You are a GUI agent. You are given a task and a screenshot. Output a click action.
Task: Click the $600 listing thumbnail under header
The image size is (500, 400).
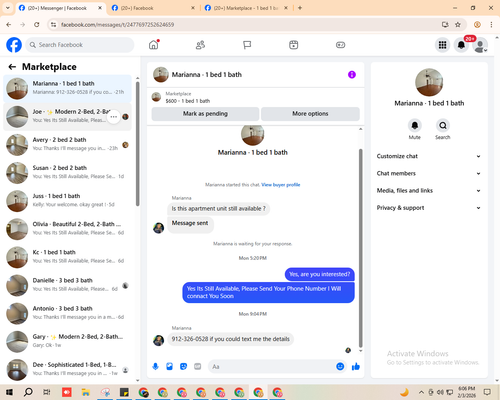[156, 97]
